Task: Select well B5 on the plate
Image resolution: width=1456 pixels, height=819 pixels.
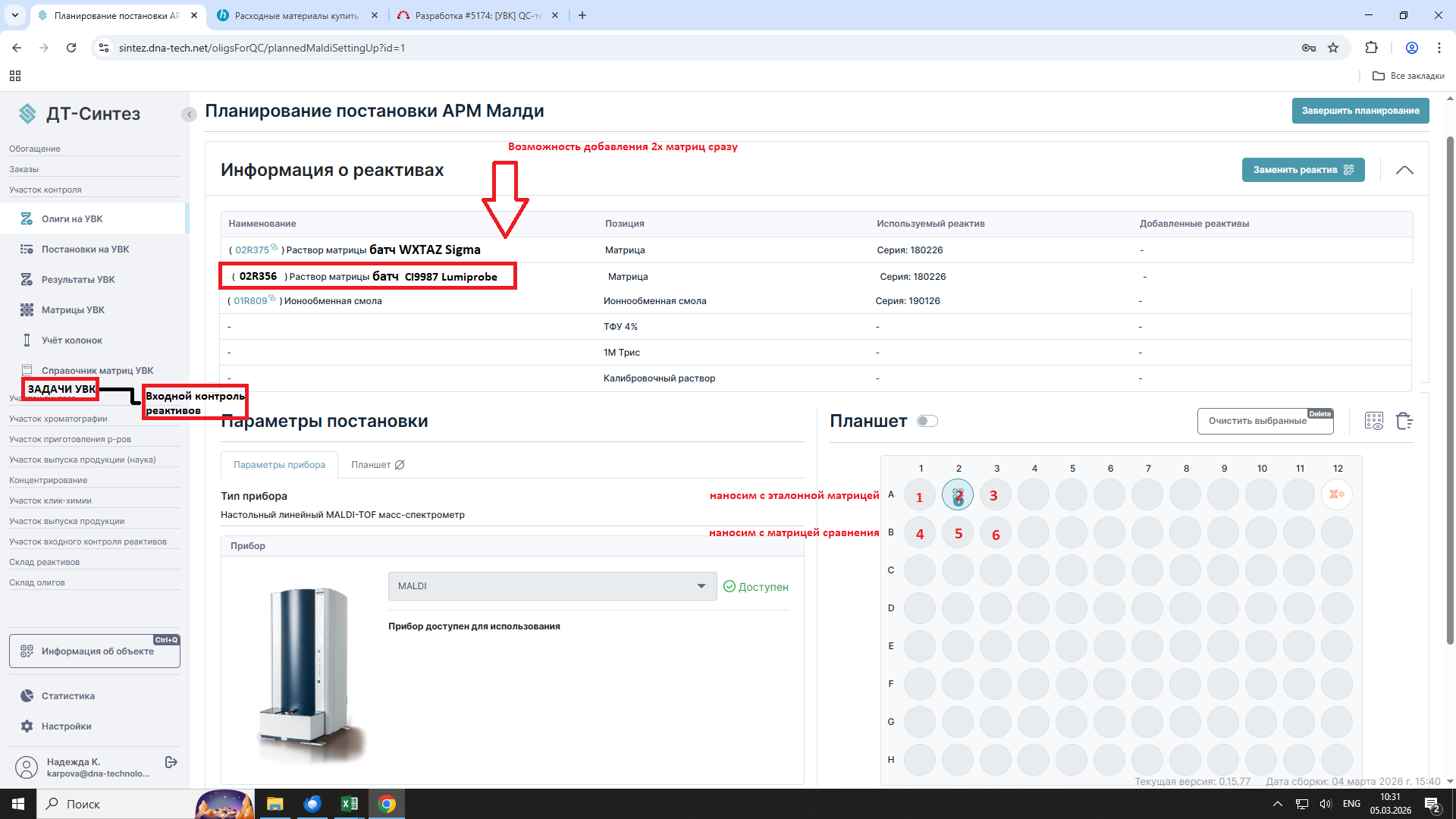Action: tap(958, 533)
